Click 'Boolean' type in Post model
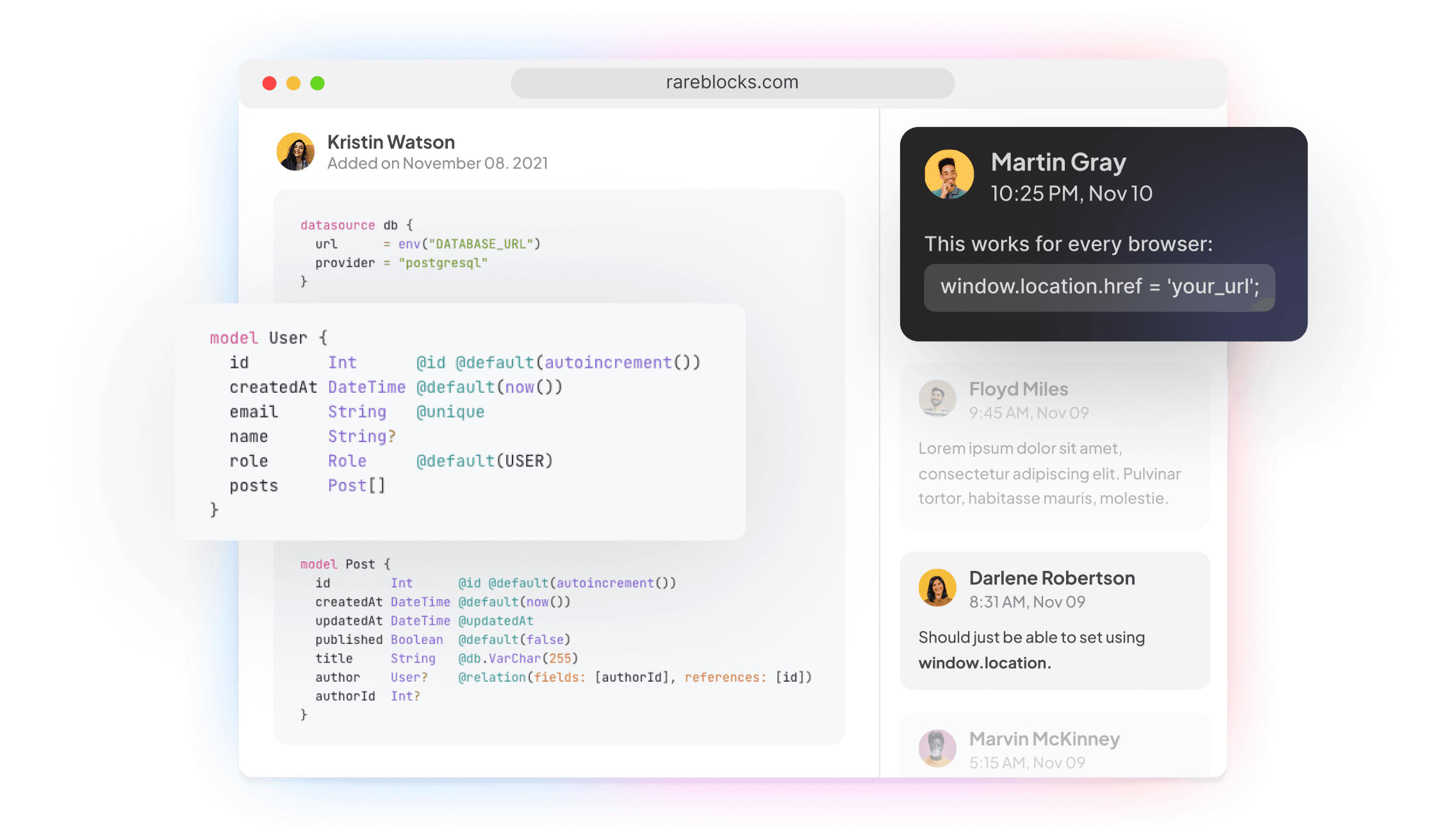Screen dimensions: 1446x840 (417, 639)
